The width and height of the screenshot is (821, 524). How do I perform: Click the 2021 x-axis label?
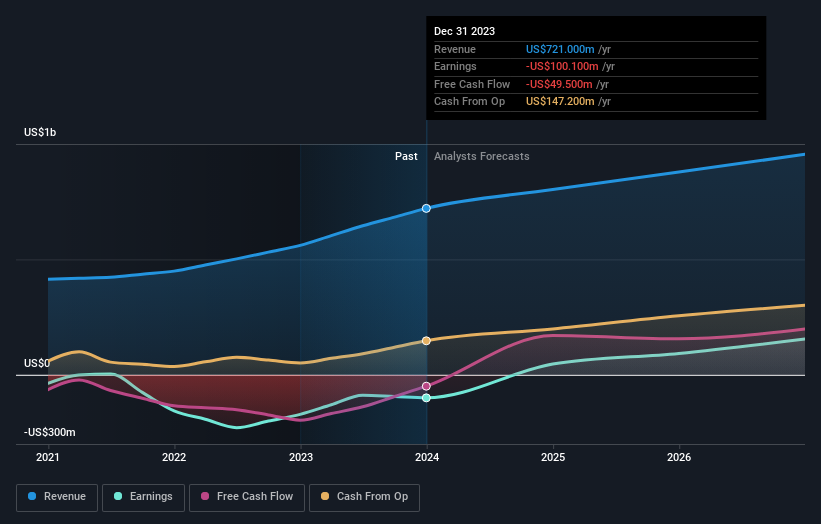tap(48, 458)
